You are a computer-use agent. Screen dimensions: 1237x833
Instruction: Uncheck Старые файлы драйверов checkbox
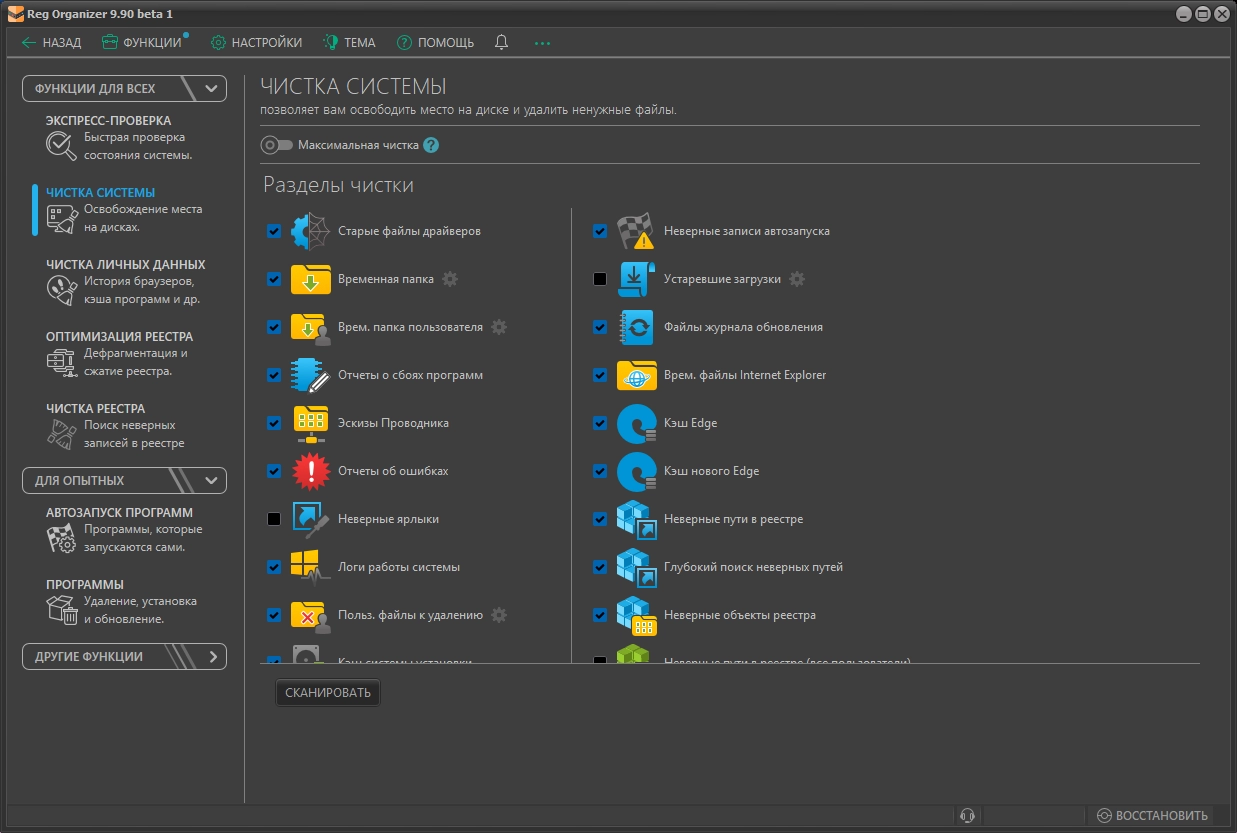(274, 231)
